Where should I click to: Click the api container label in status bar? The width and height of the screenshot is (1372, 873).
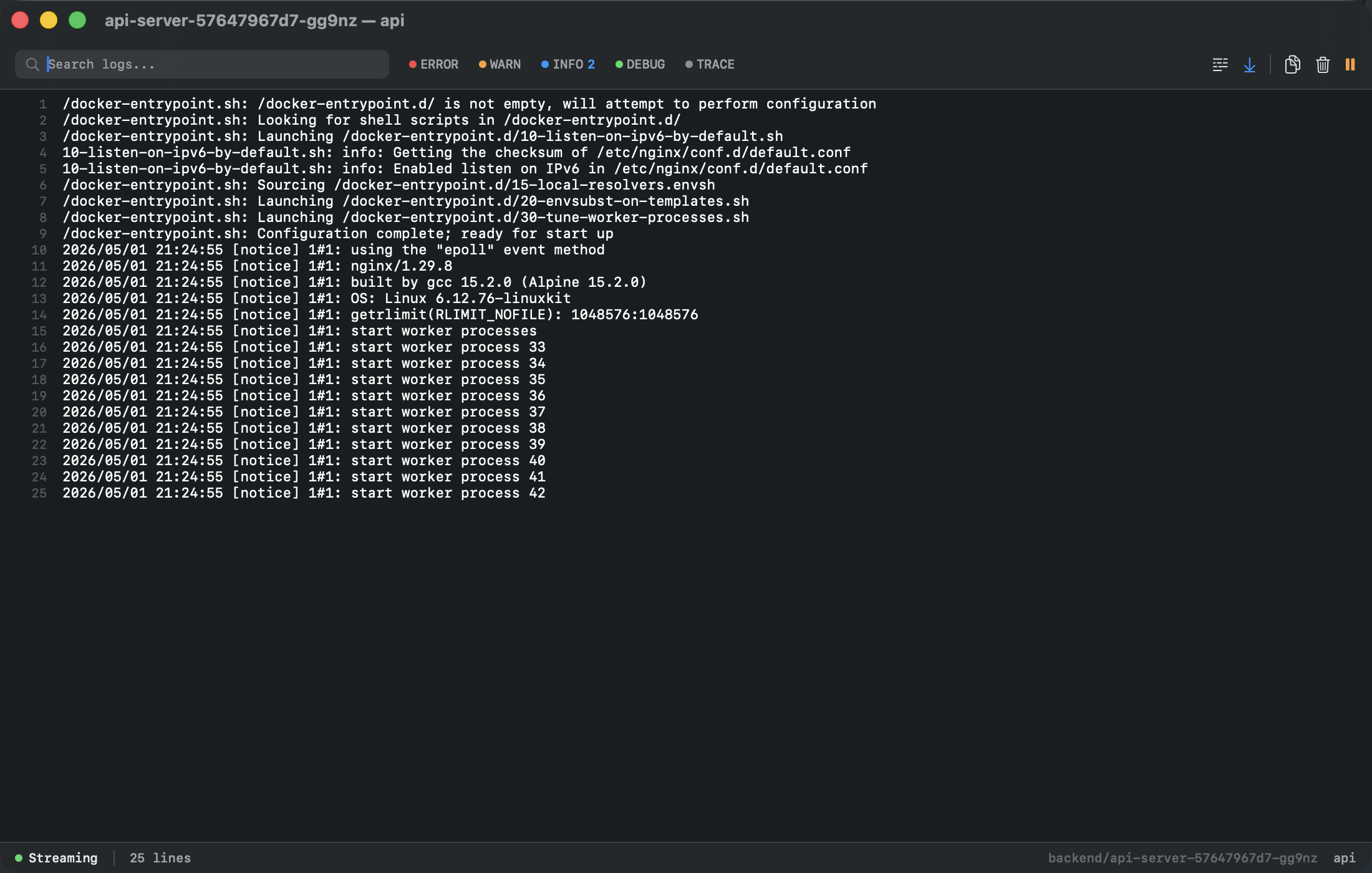coord(1344,858)
